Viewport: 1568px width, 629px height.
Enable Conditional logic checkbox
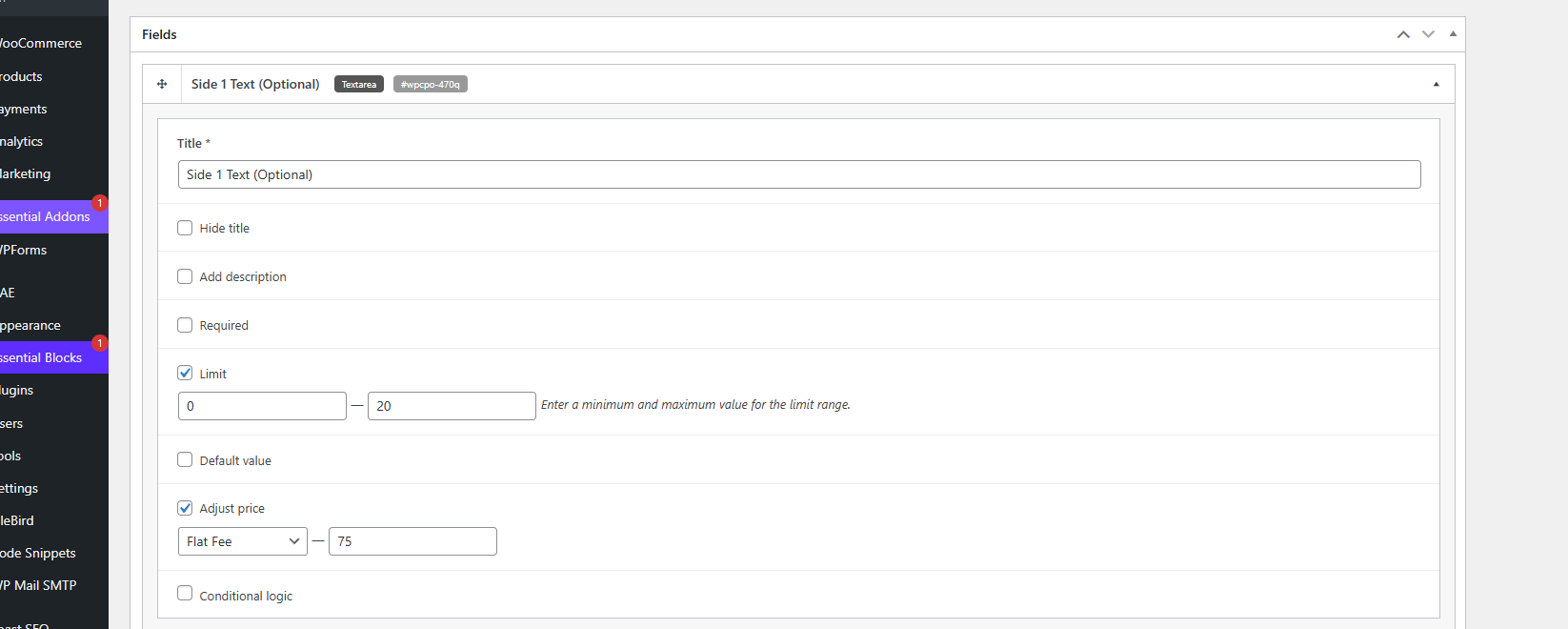coord(185,594)
